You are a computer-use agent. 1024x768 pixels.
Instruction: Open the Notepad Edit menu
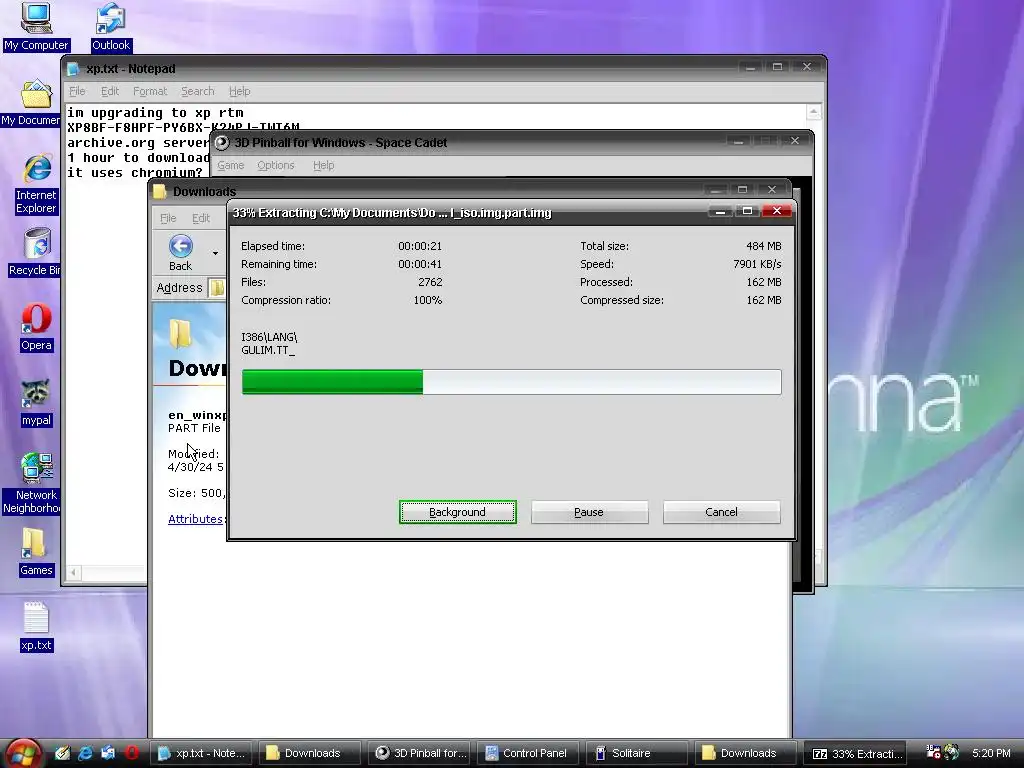click(x=110, y=91)
